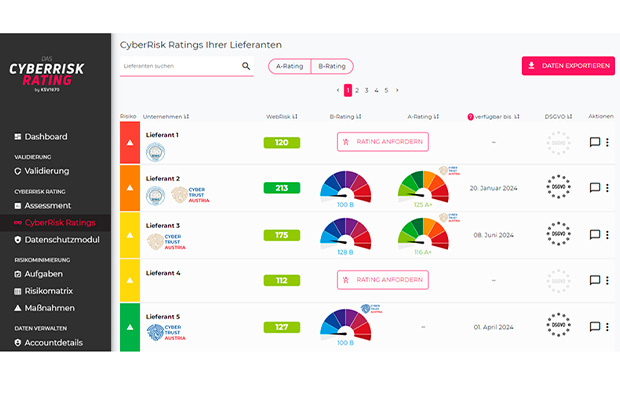
Task: Go to page 3 in pagination
Action: click(x=367, y=90)
